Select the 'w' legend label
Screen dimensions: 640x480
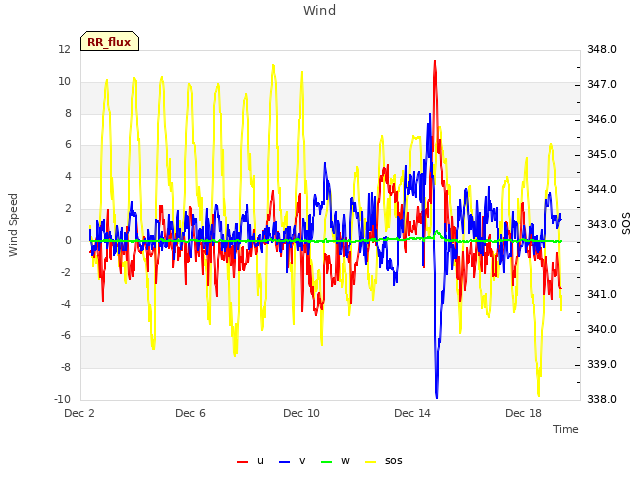345,461
